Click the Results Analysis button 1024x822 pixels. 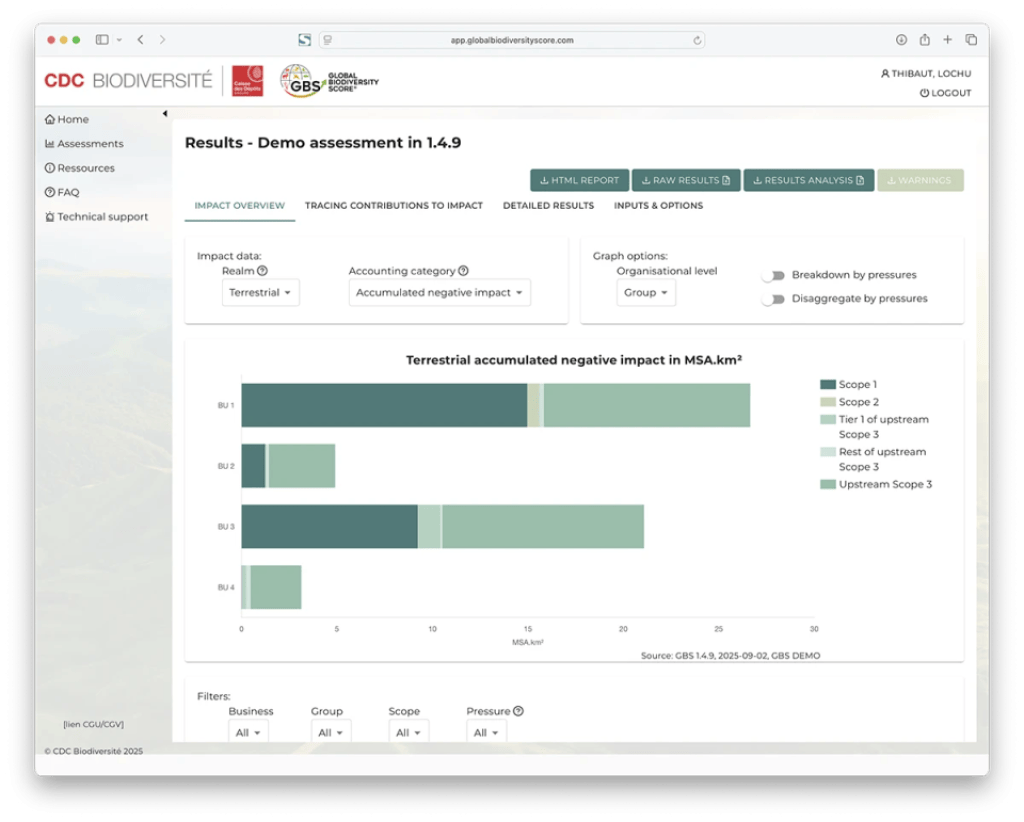coord(808,181)
